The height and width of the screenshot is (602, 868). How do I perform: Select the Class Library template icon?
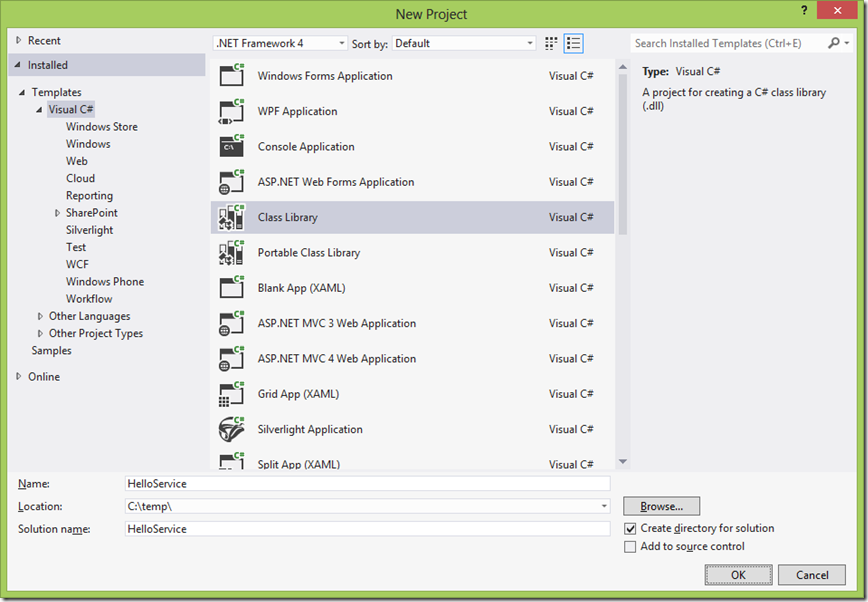click(231, 217)
